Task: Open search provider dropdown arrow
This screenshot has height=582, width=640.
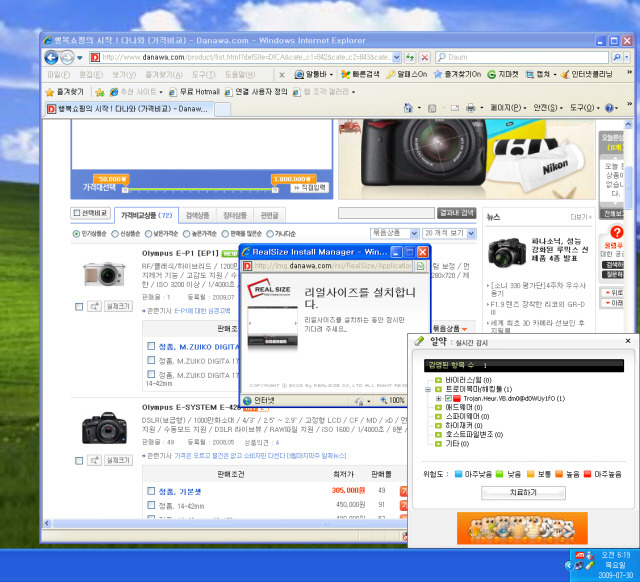Action: 627,58
